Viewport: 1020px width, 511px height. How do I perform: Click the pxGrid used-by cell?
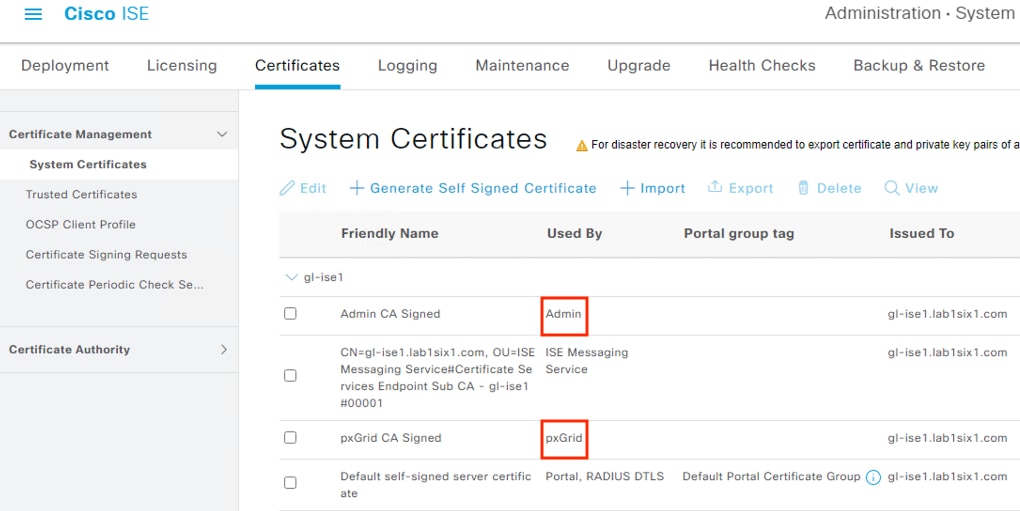tap(564, 438)
